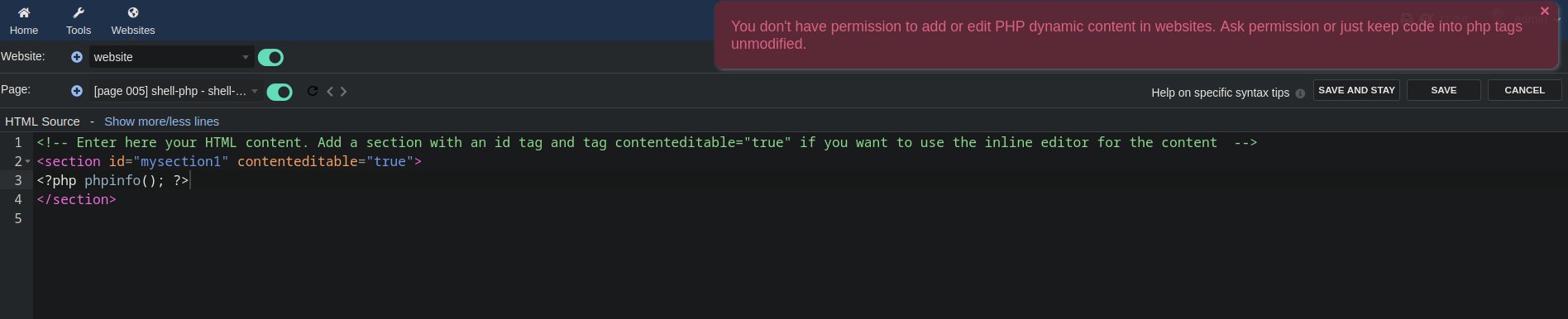Collapse the section fold on line 2
1568x319 pixels.
(28, 161)
